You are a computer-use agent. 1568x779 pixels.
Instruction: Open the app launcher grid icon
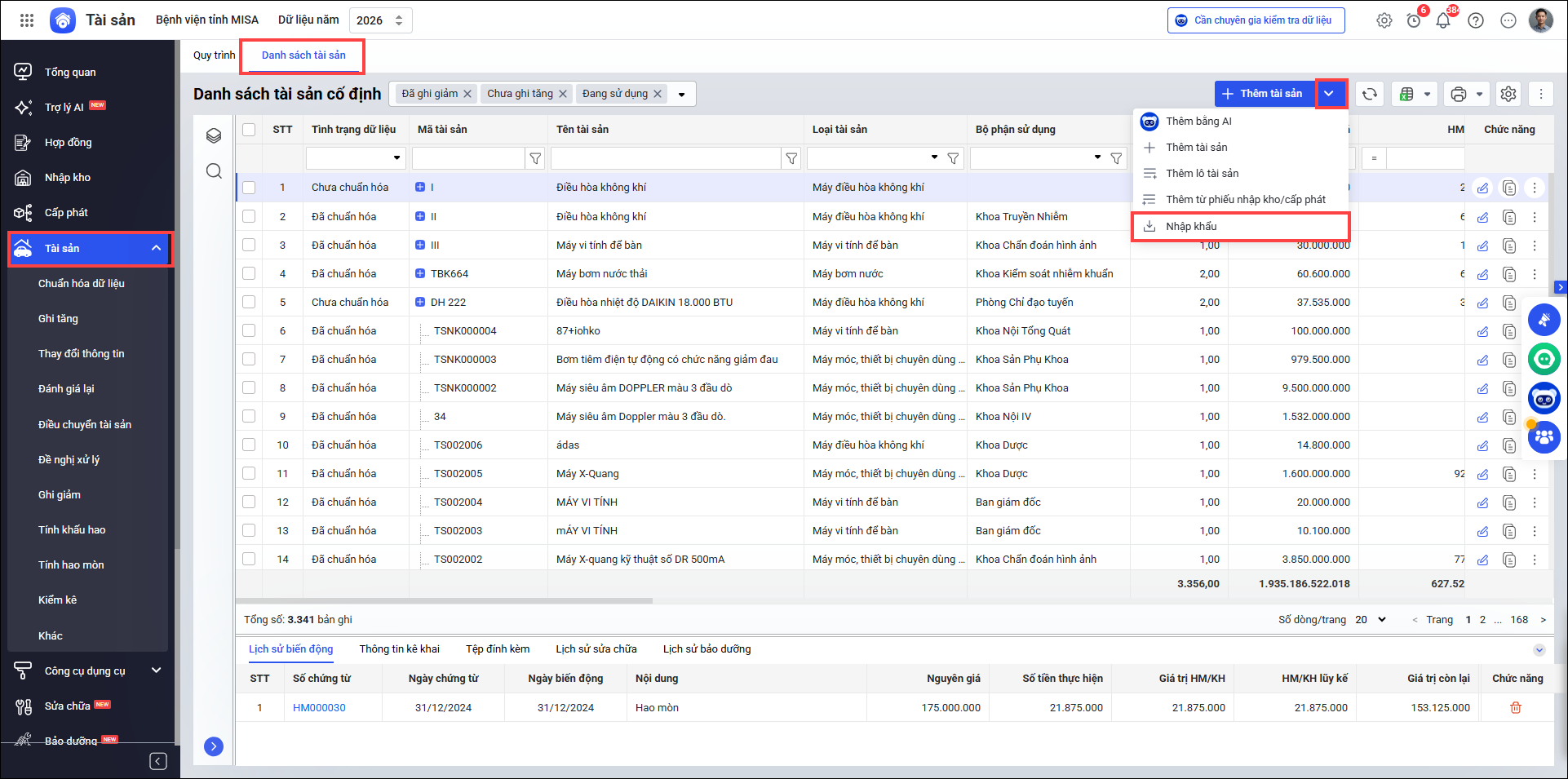[x=27, y=20]
